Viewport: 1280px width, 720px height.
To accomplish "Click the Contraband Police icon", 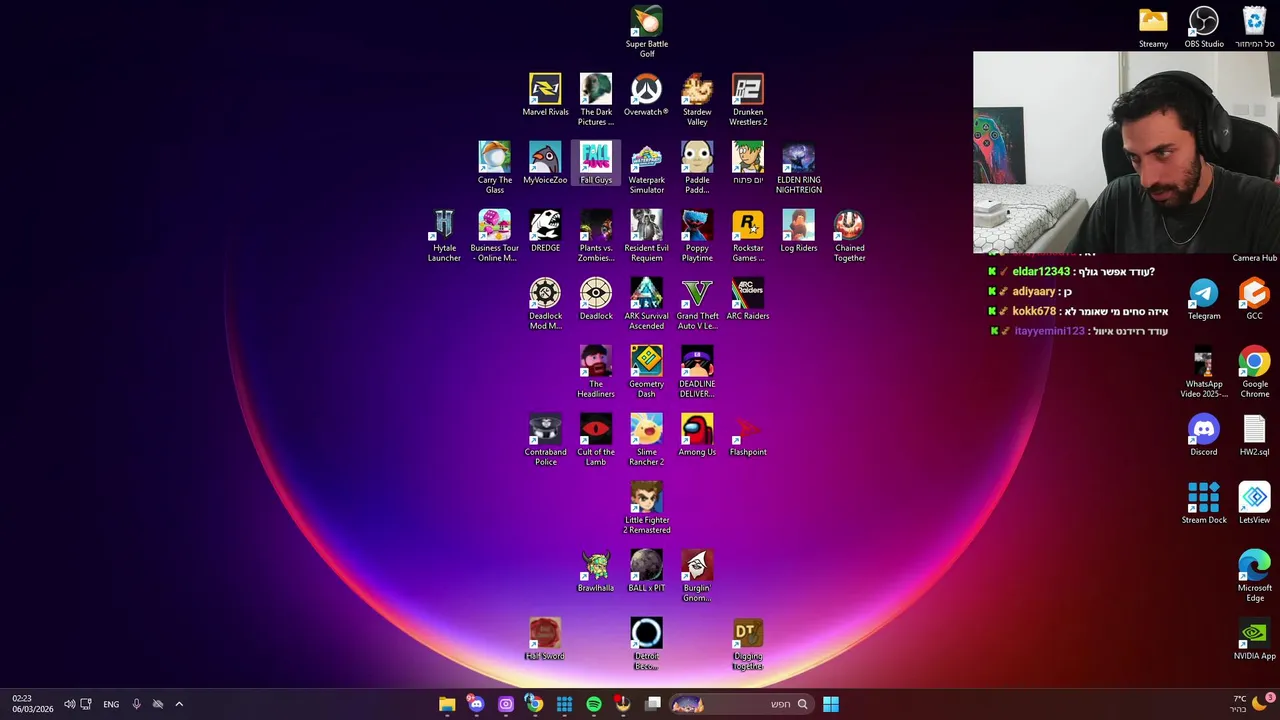I will [x=545, y=439].
